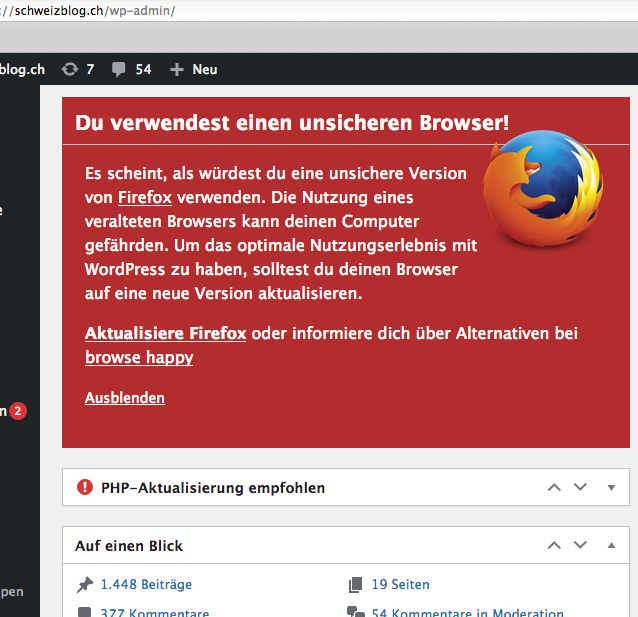Open the blog.ch site menu in admin bar
Screen dimensions: 638x617
(x=22, y=70)
